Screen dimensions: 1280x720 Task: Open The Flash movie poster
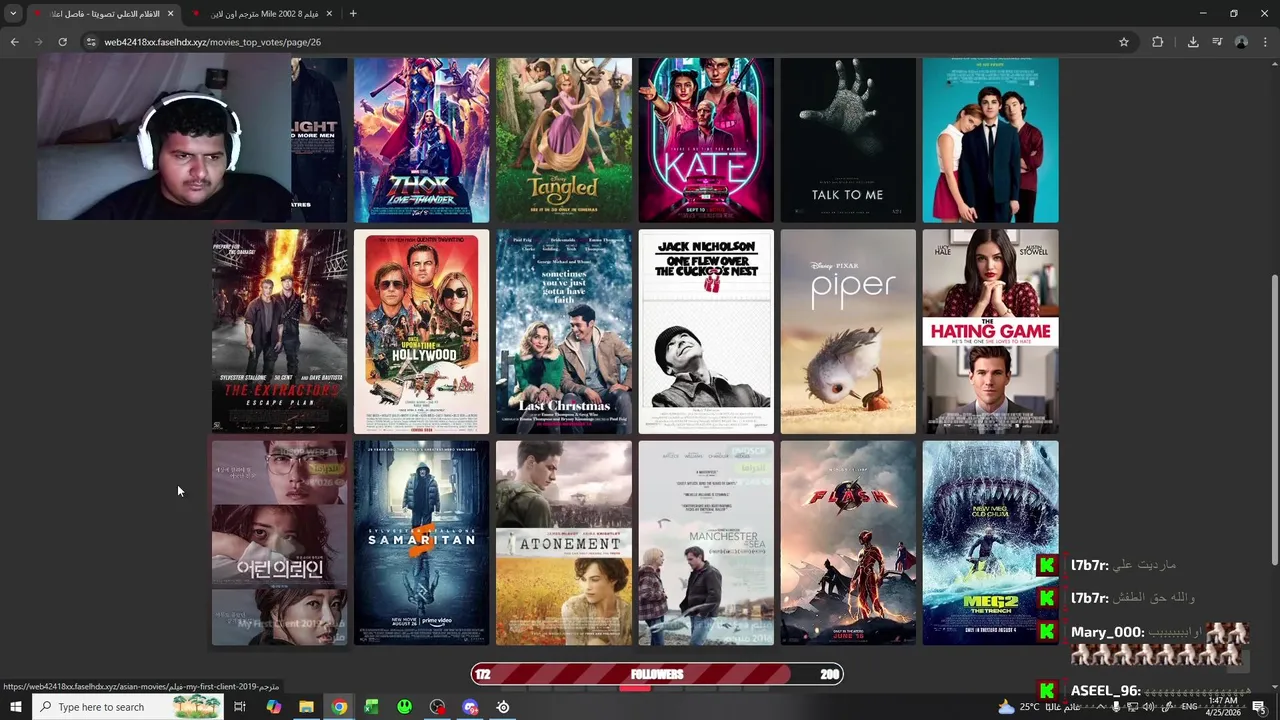click(848, 543)
